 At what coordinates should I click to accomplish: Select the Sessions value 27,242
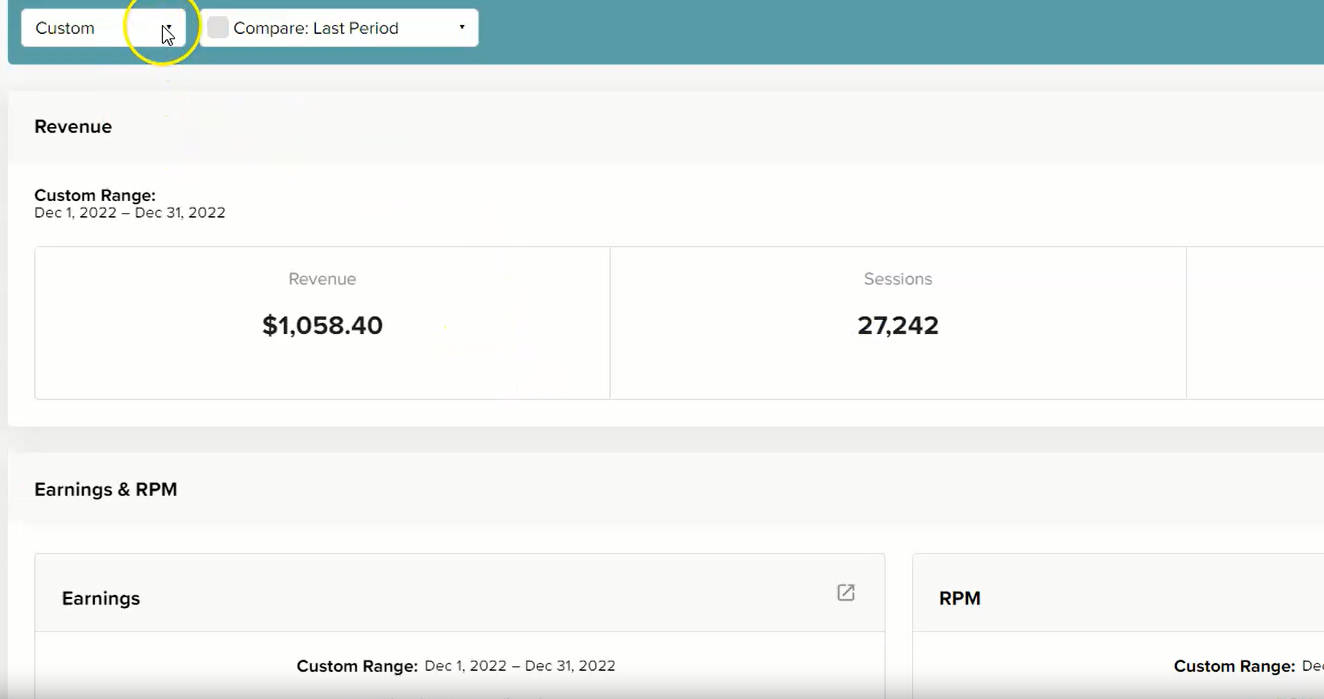point(898,325)
